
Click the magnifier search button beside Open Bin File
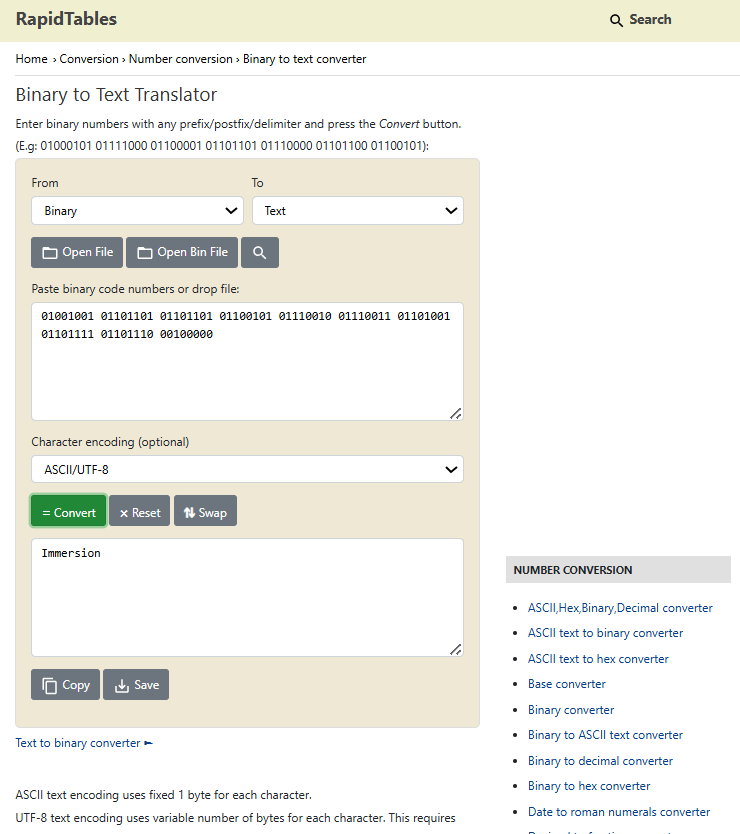259,252
